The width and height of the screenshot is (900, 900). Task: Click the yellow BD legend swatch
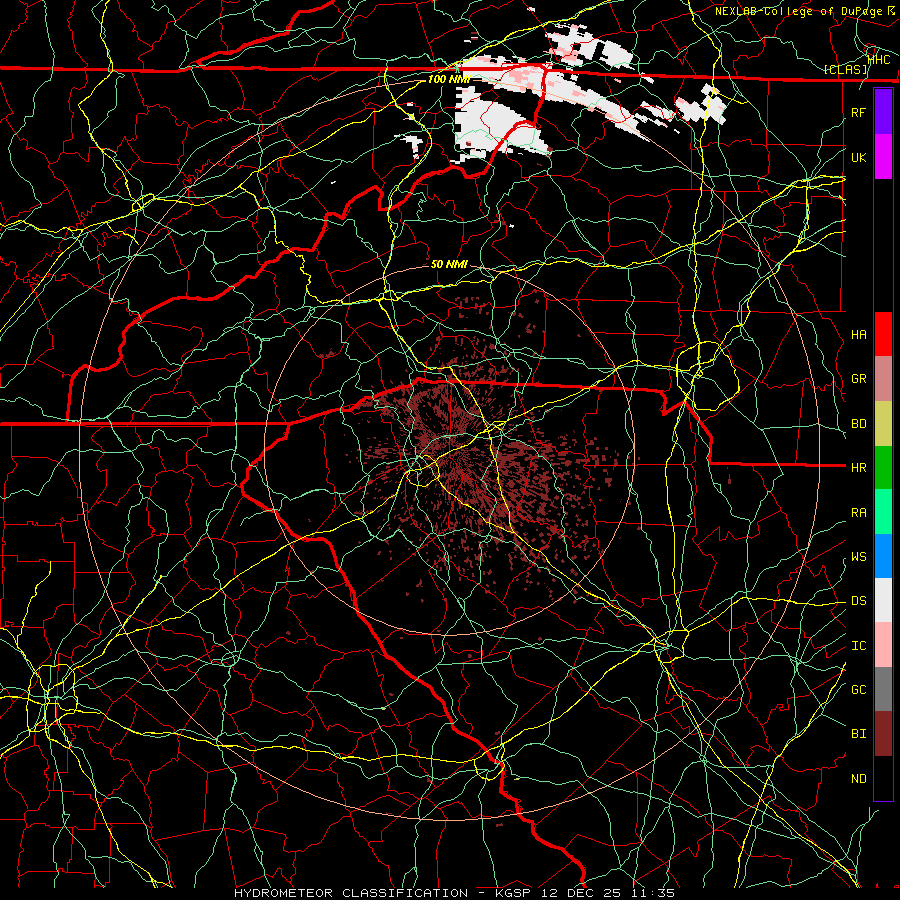[x=883, y=424]
